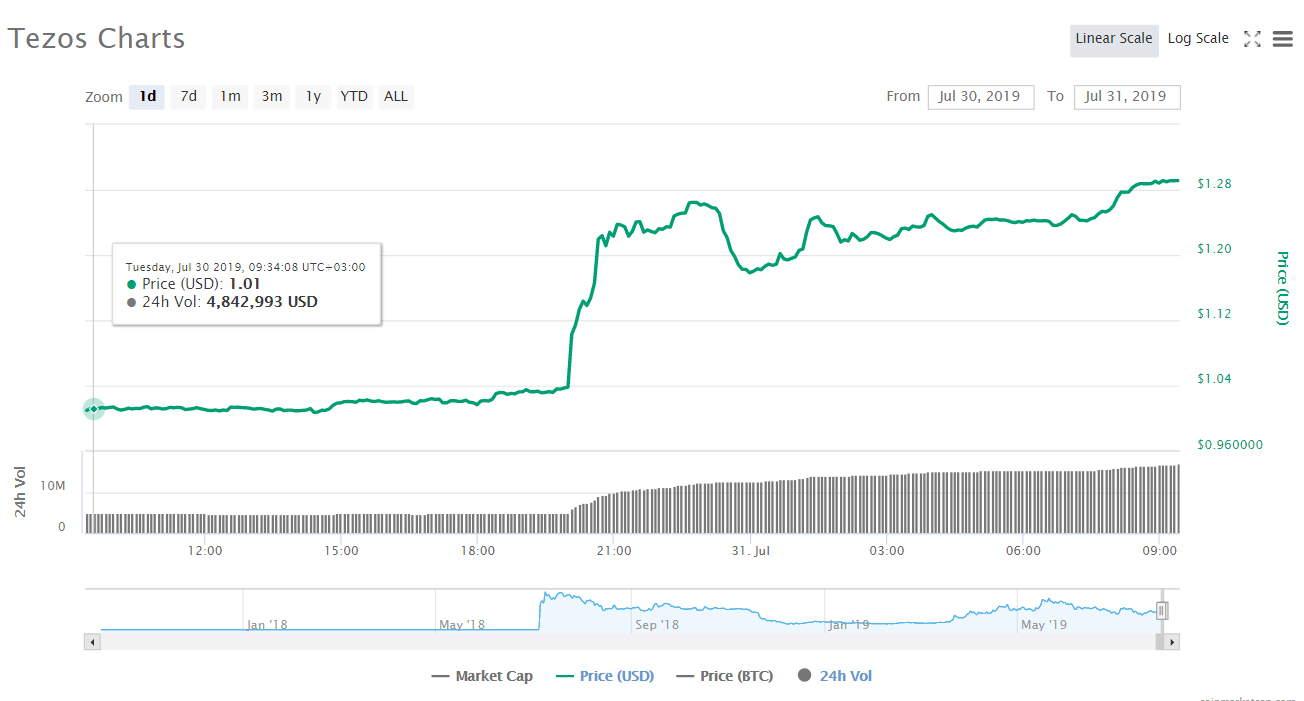Toggle the Price (BTC) series legend

(725, 676)
